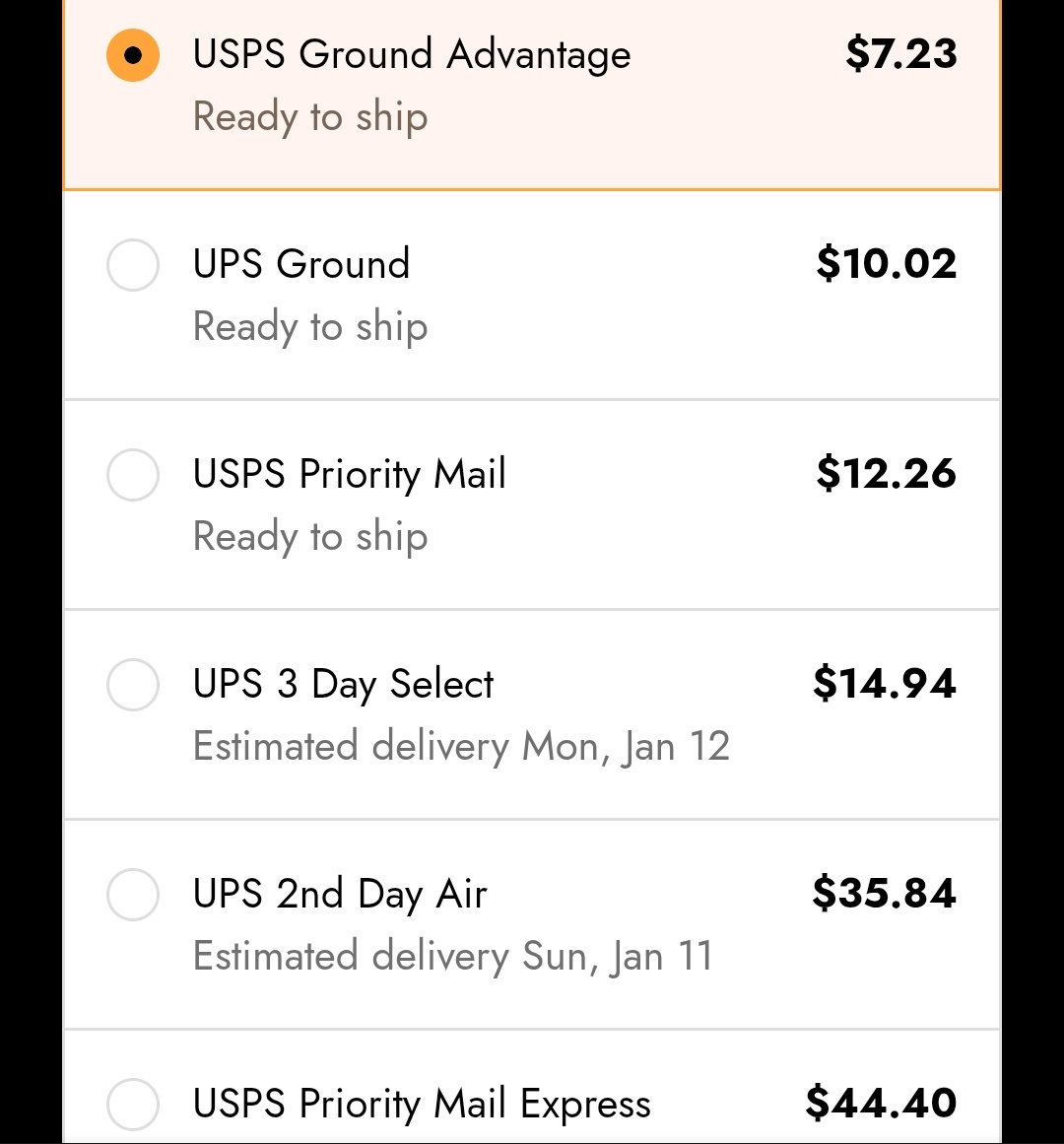Select the UPS Ground radio button
Viewport: 1064px width, 1144px height.
133,265
